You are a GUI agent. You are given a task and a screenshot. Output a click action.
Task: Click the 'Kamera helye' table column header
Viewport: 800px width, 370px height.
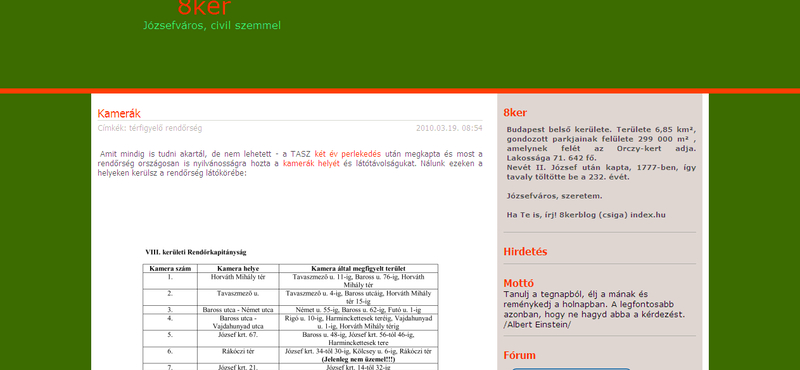(238, 268)
